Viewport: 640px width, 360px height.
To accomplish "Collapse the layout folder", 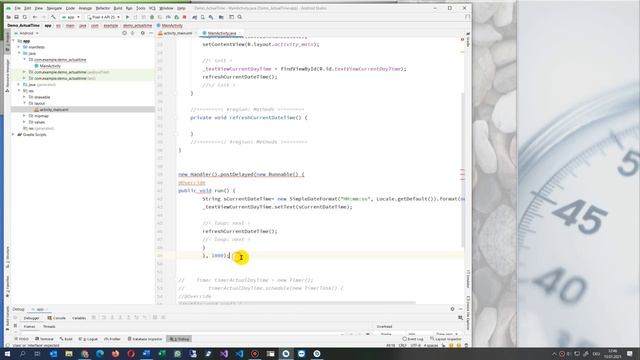I will click(24, 103).
